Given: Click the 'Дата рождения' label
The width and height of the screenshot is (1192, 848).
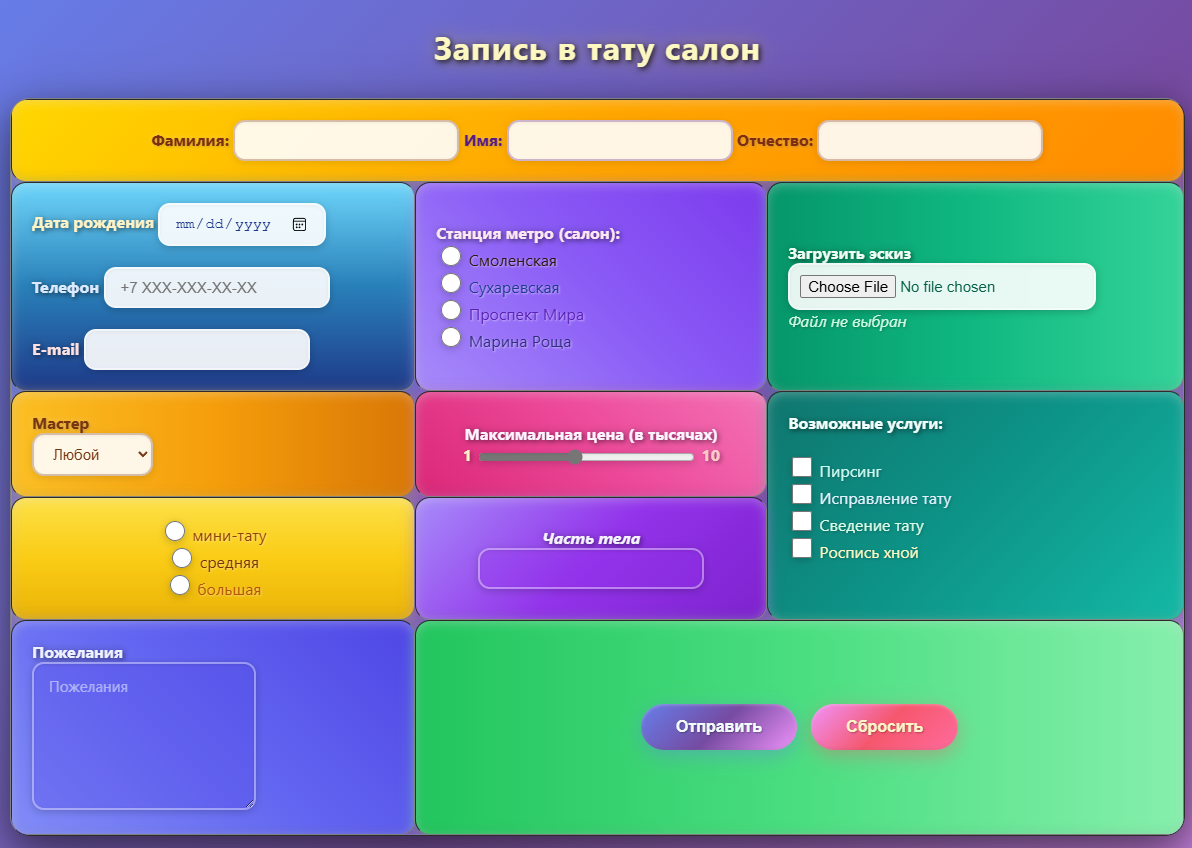Looking at the screenshot, I should (93, 223).
